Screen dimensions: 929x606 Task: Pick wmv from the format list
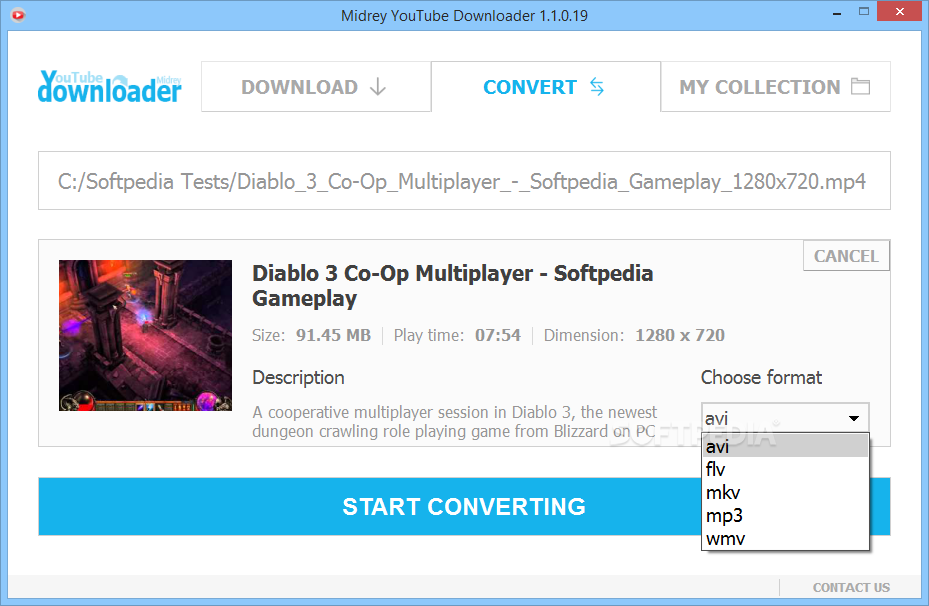(785, 538)
